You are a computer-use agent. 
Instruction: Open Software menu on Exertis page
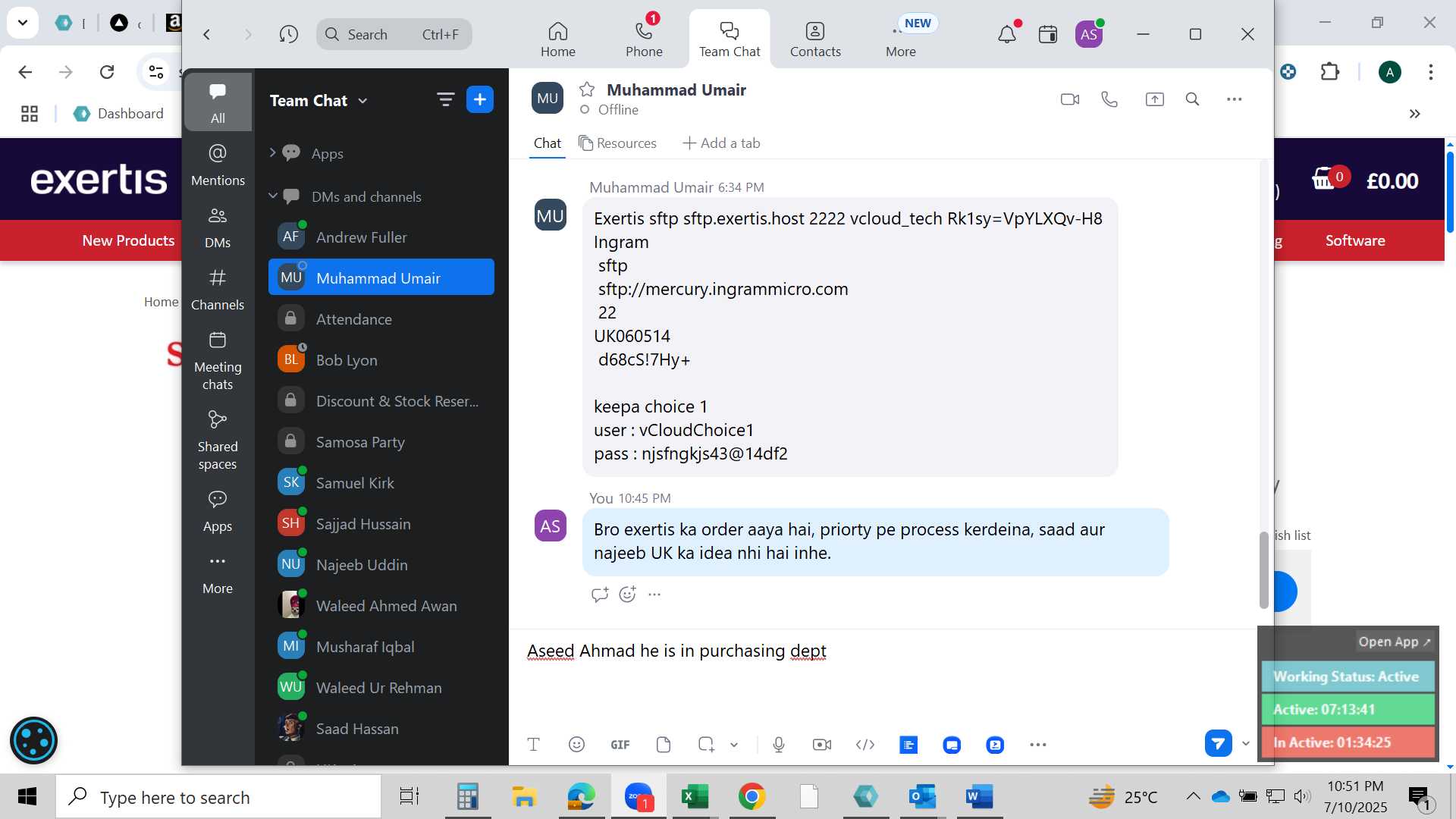click(x=1355, y=240)
